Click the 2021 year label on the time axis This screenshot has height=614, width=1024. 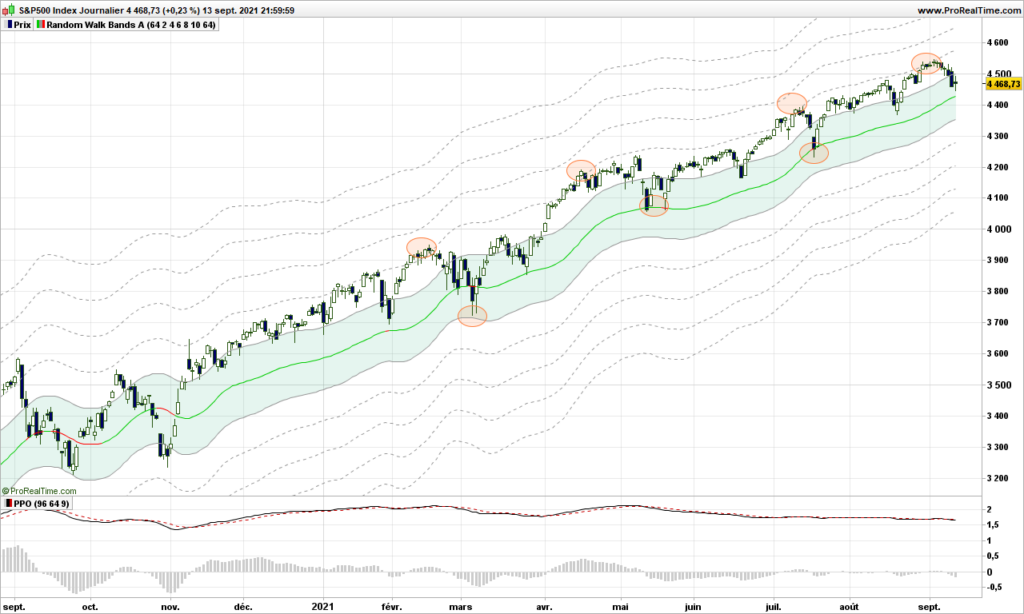tap(323, 607)
